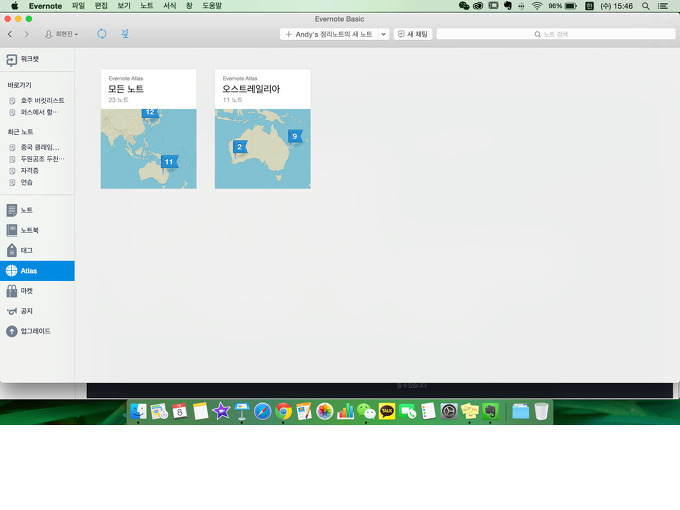Open the 서식 format menu
680x510 pixels.
pos(170,6)
